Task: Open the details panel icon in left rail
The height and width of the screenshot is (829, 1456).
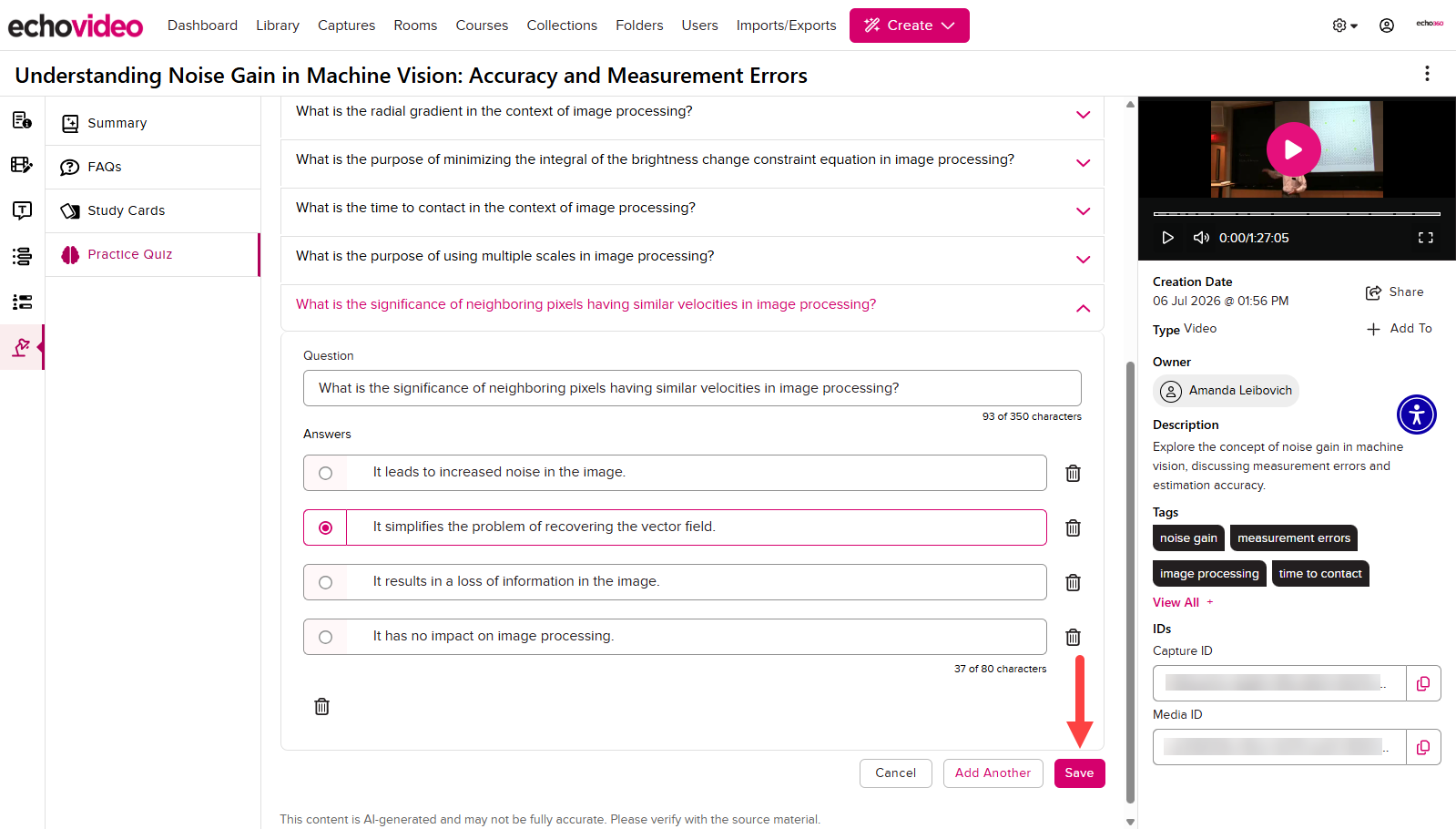Action: point(22,119)
